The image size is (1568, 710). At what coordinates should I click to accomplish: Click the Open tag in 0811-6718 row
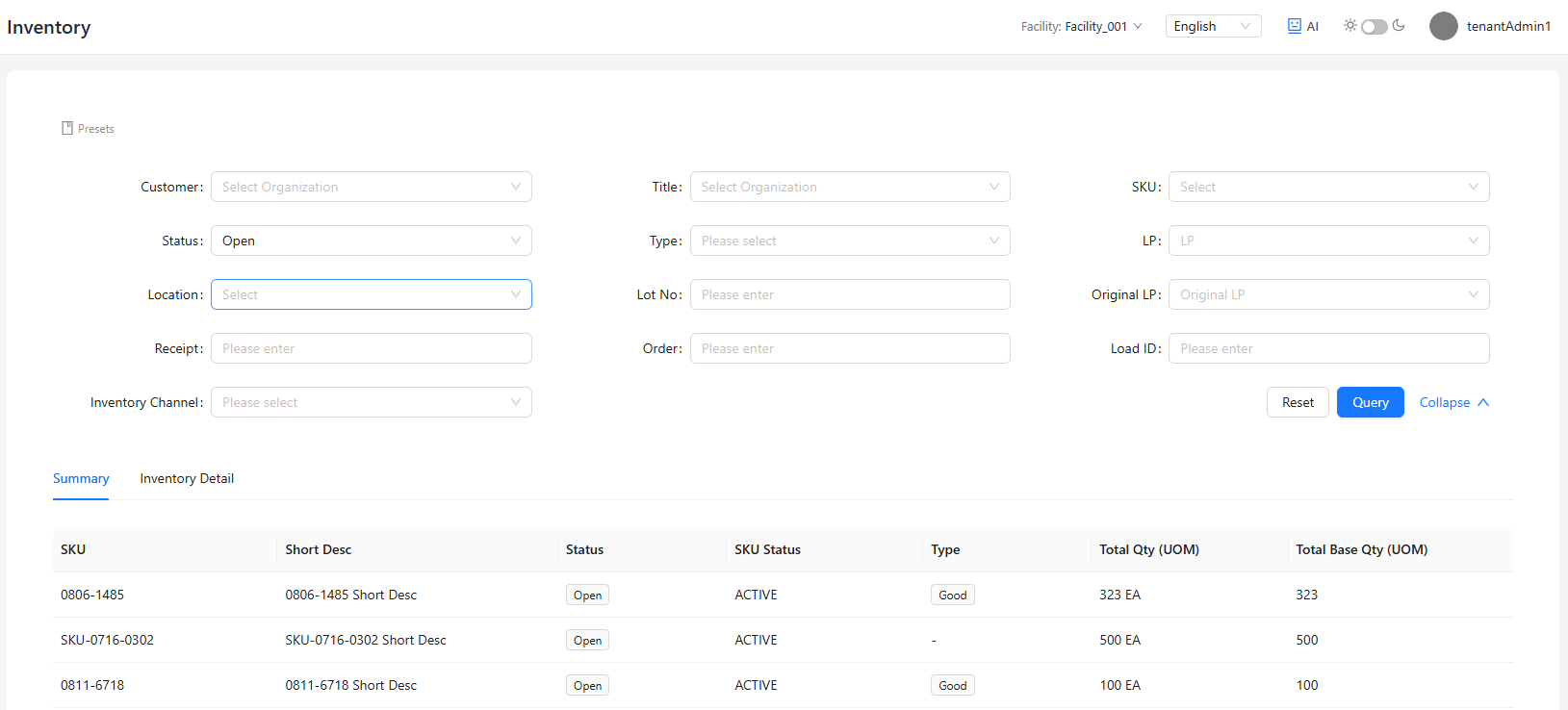[x=587, y=685]
